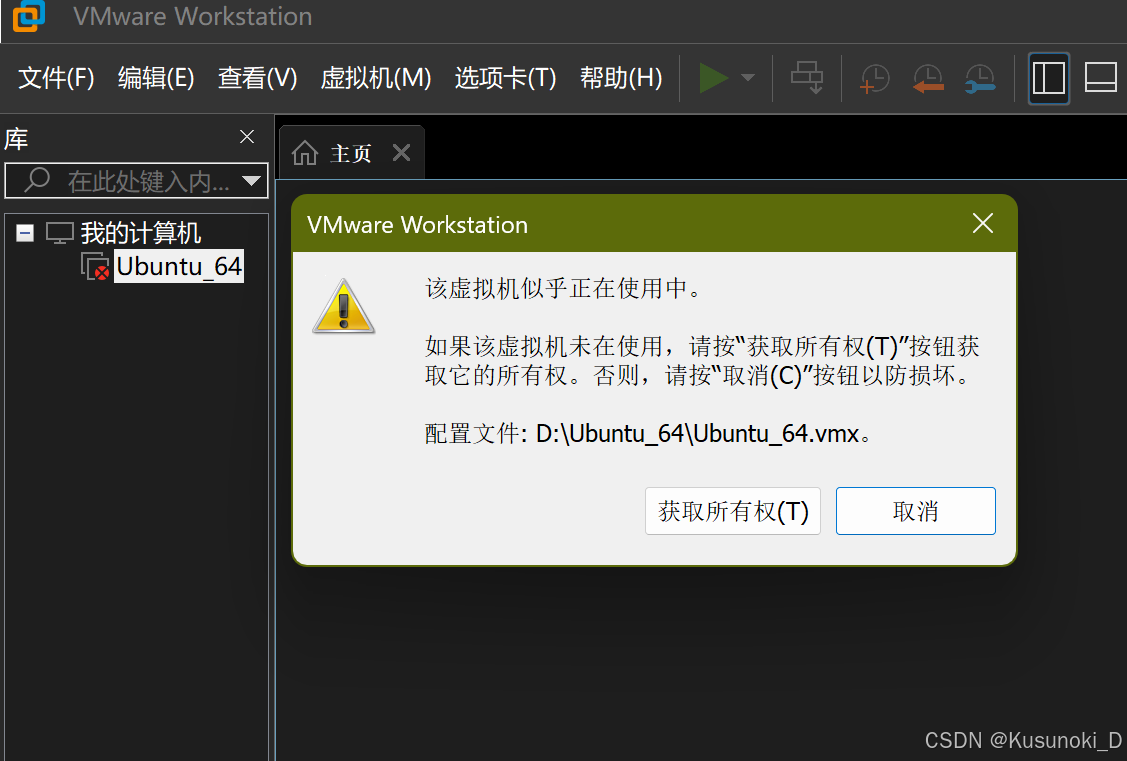
Task: Click the 获取所有权(T) button
Action: [x=732, y=511]
